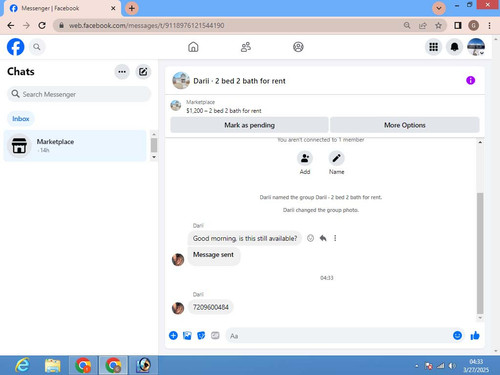Go to the Home feed icon
The height and width of the screenshot is (375, 500).
(193, 47)
